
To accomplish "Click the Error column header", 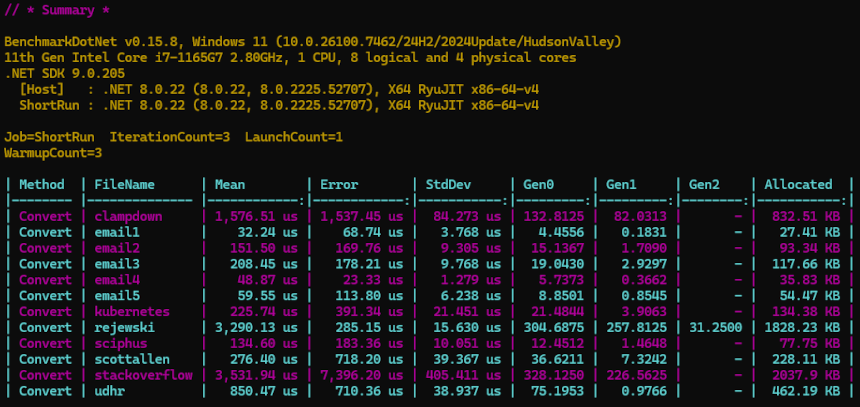I will coord(339,185).
